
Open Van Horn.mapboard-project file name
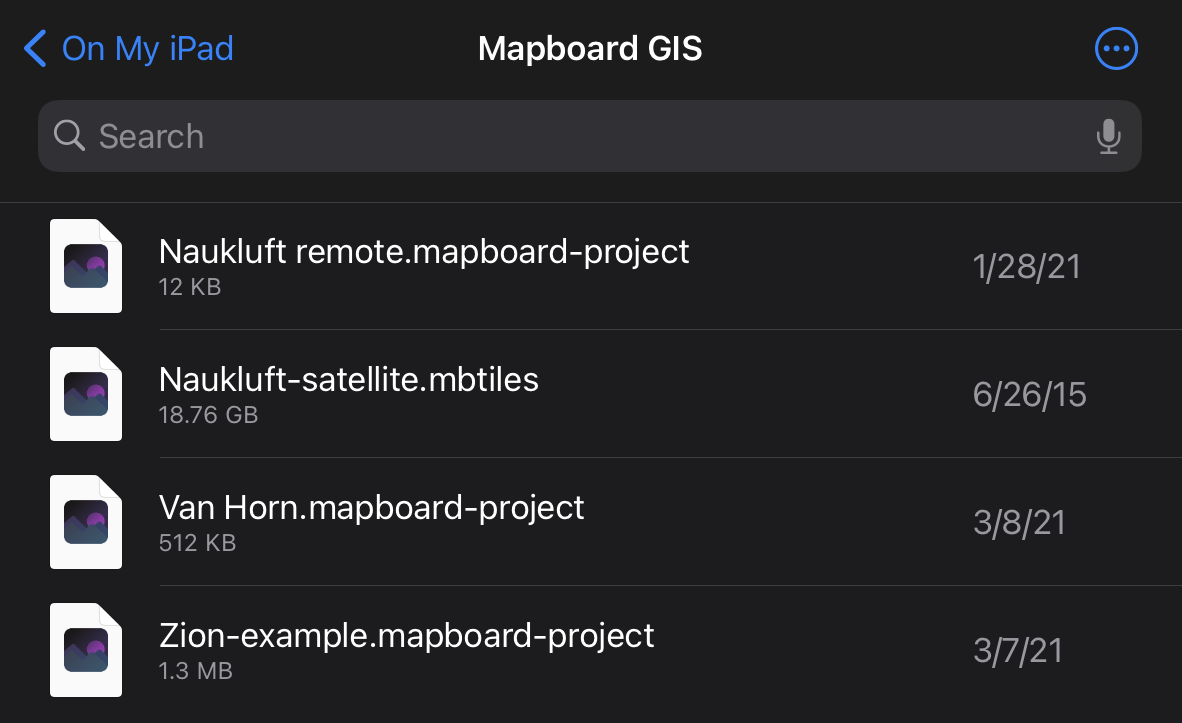point(372,508)
